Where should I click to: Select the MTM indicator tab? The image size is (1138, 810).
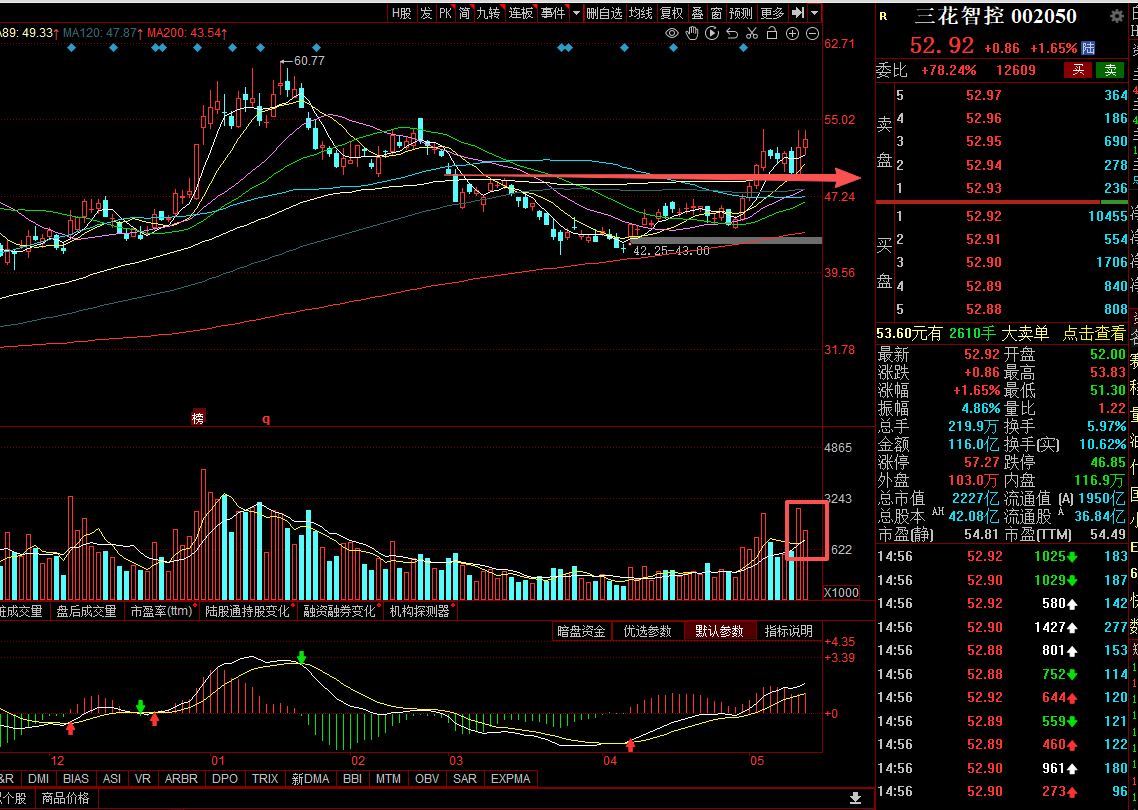click(x=388, y=778)
